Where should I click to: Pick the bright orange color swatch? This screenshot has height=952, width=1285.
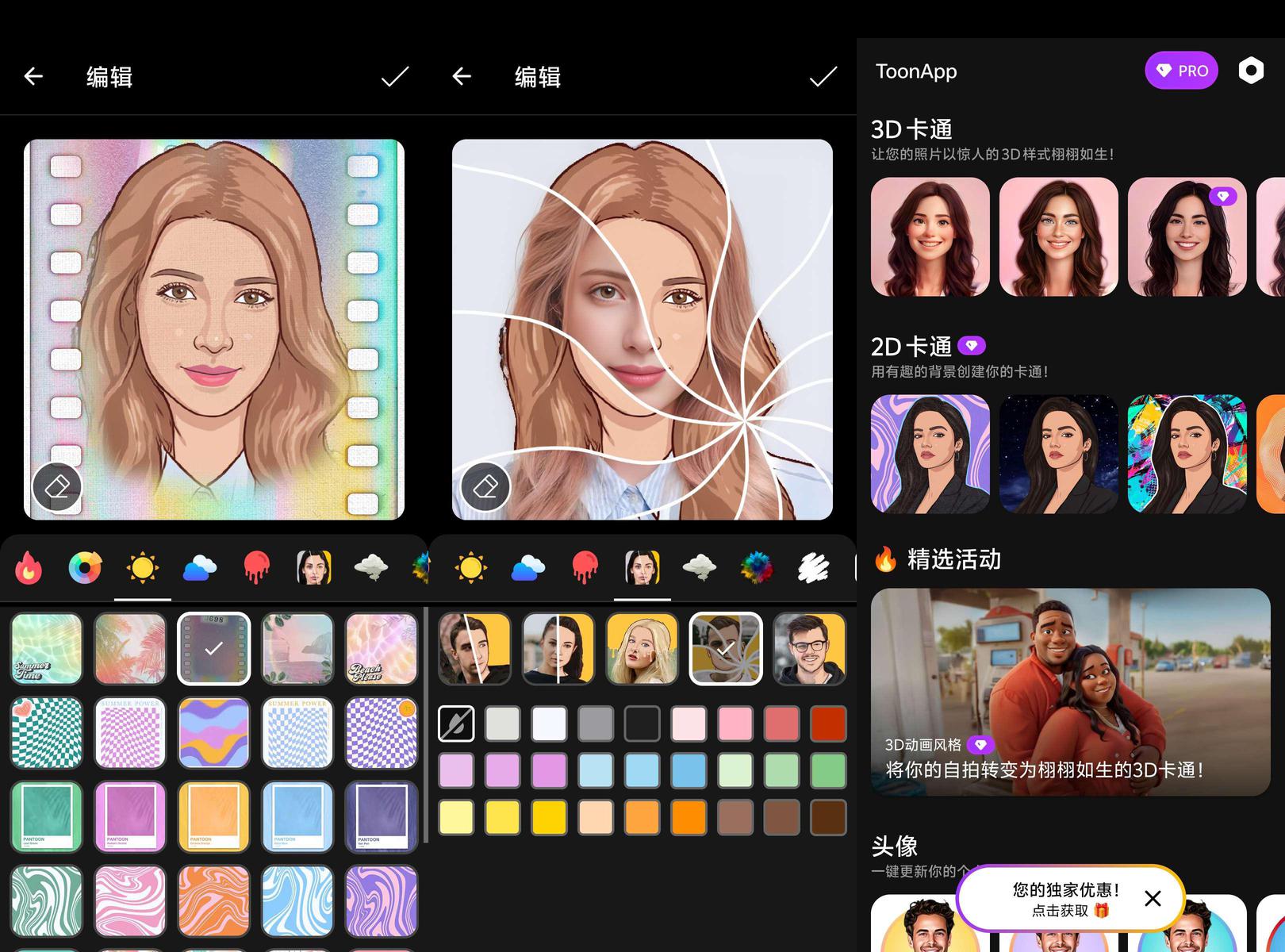[x=689, y=817]
